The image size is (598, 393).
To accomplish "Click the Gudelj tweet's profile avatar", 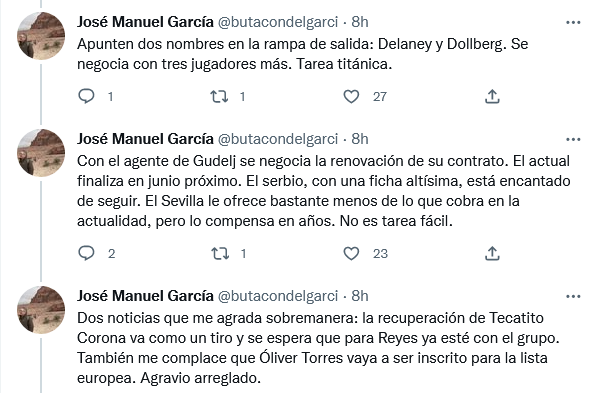I will click(41, 153).
